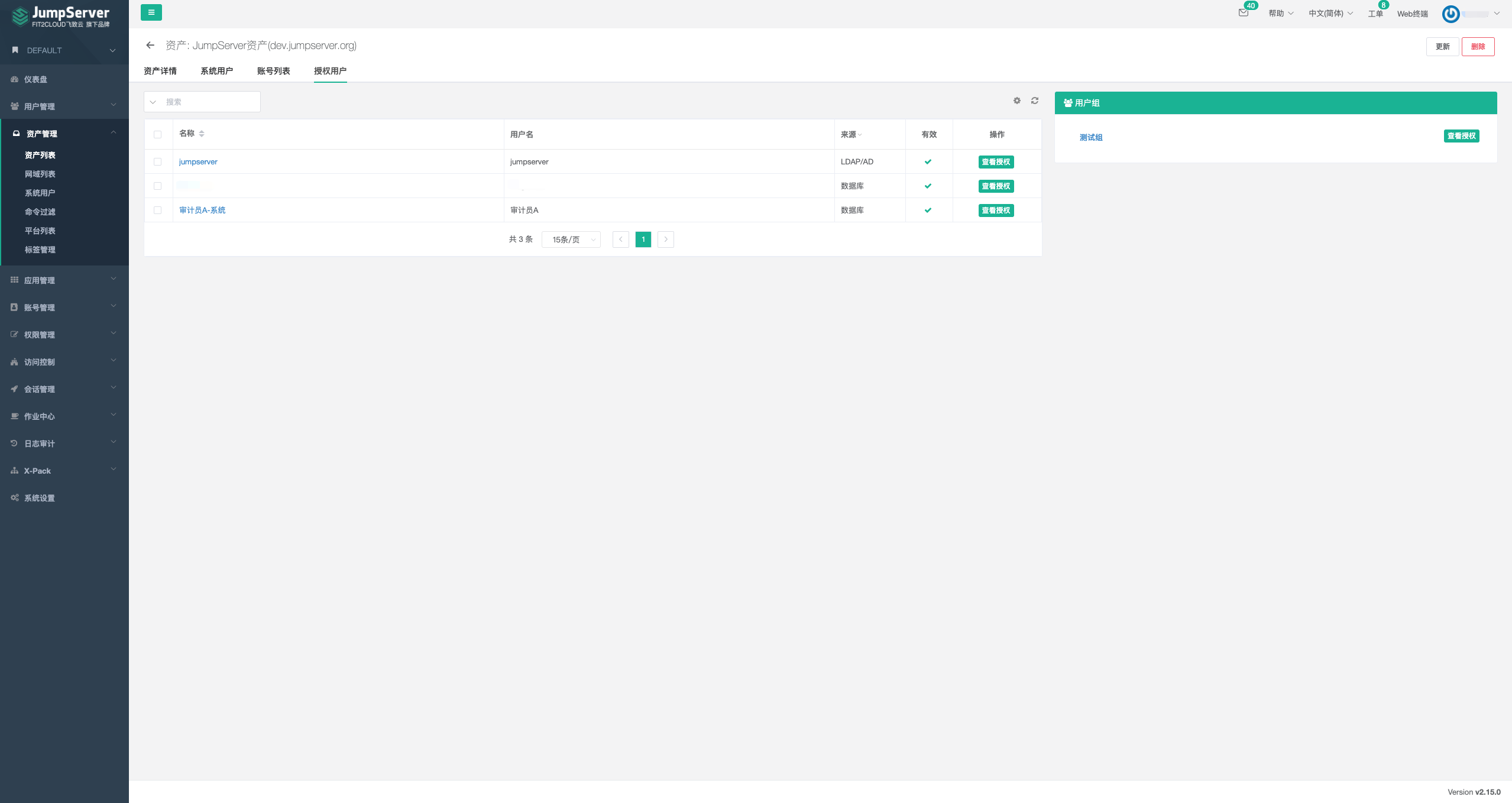Open the mail notifications icon
This screenshot has height=803, width=1512.
[1243, 12]
